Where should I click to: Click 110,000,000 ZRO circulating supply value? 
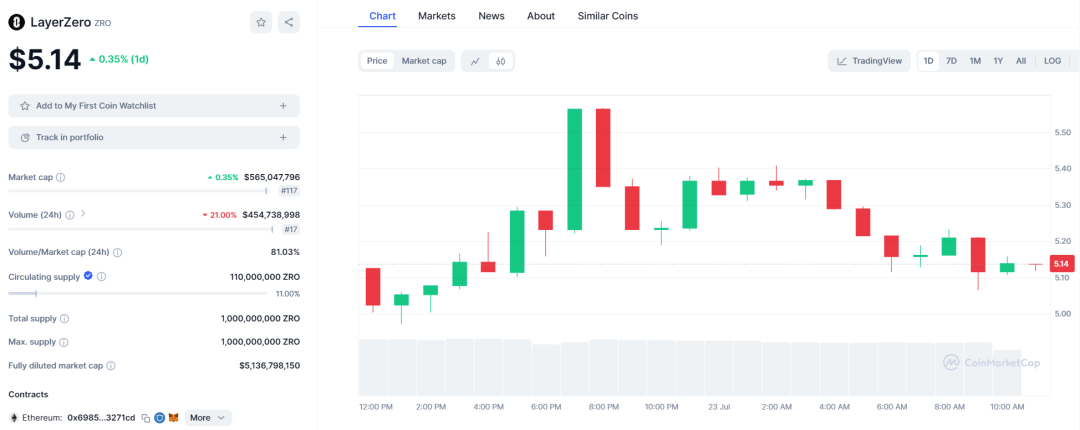264,276
